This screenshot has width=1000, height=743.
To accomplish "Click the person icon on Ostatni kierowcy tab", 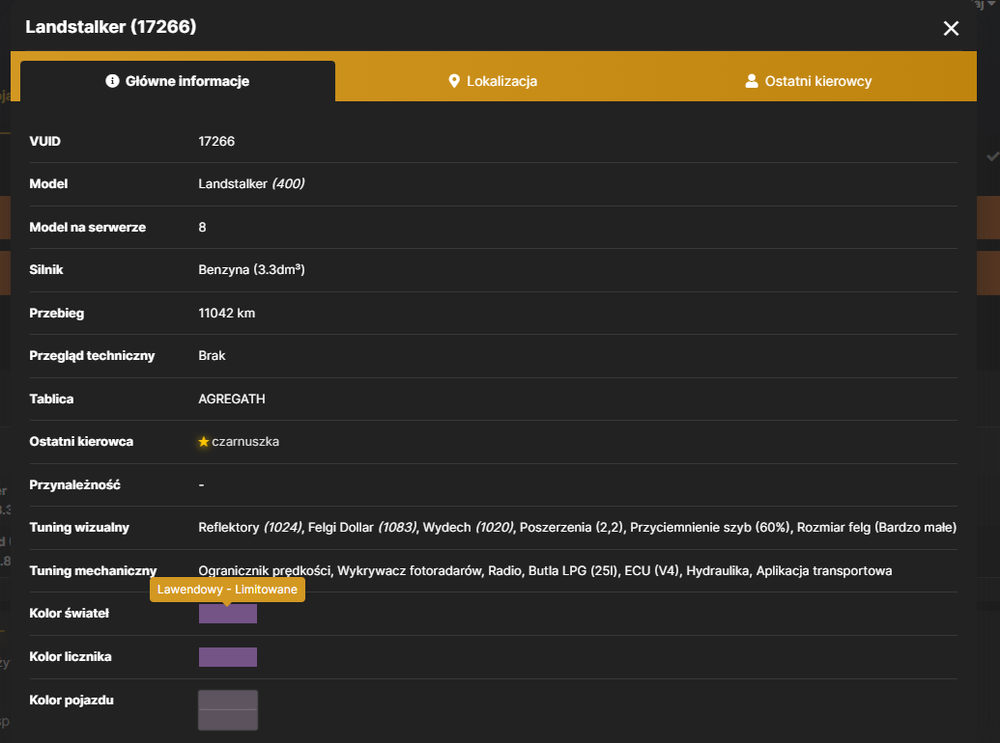I will pos(751,81).
